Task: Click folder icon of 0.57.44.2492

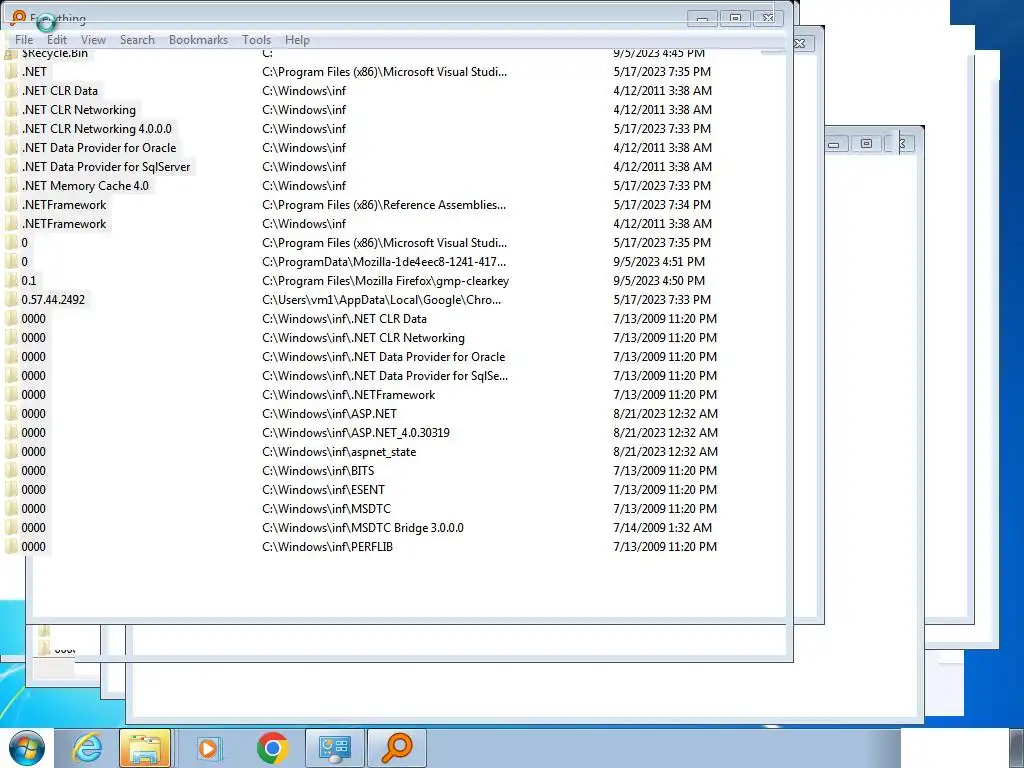Action: [x=11, y=300]
